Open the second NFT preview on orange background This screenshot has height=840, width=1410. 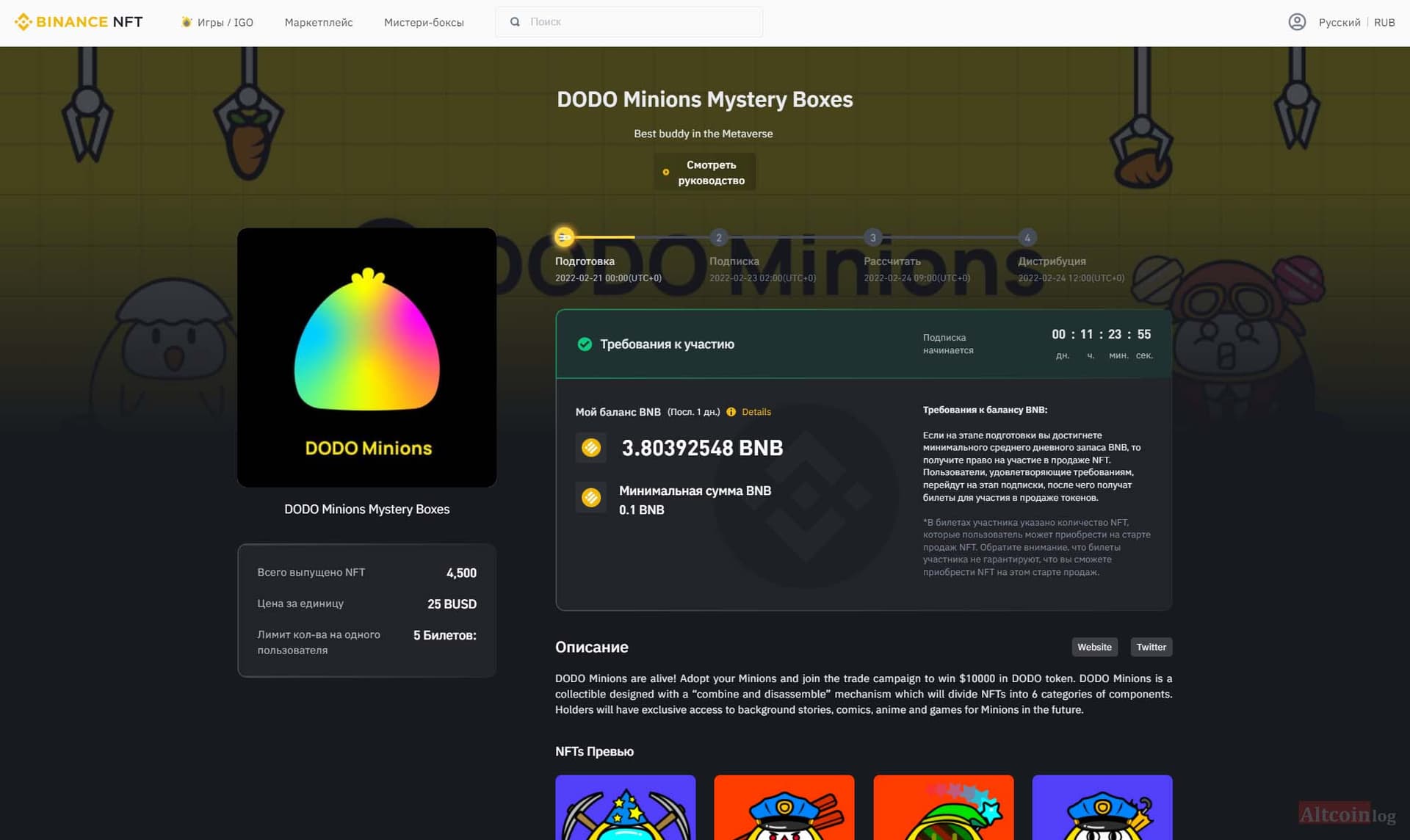[x=784, y=807]
